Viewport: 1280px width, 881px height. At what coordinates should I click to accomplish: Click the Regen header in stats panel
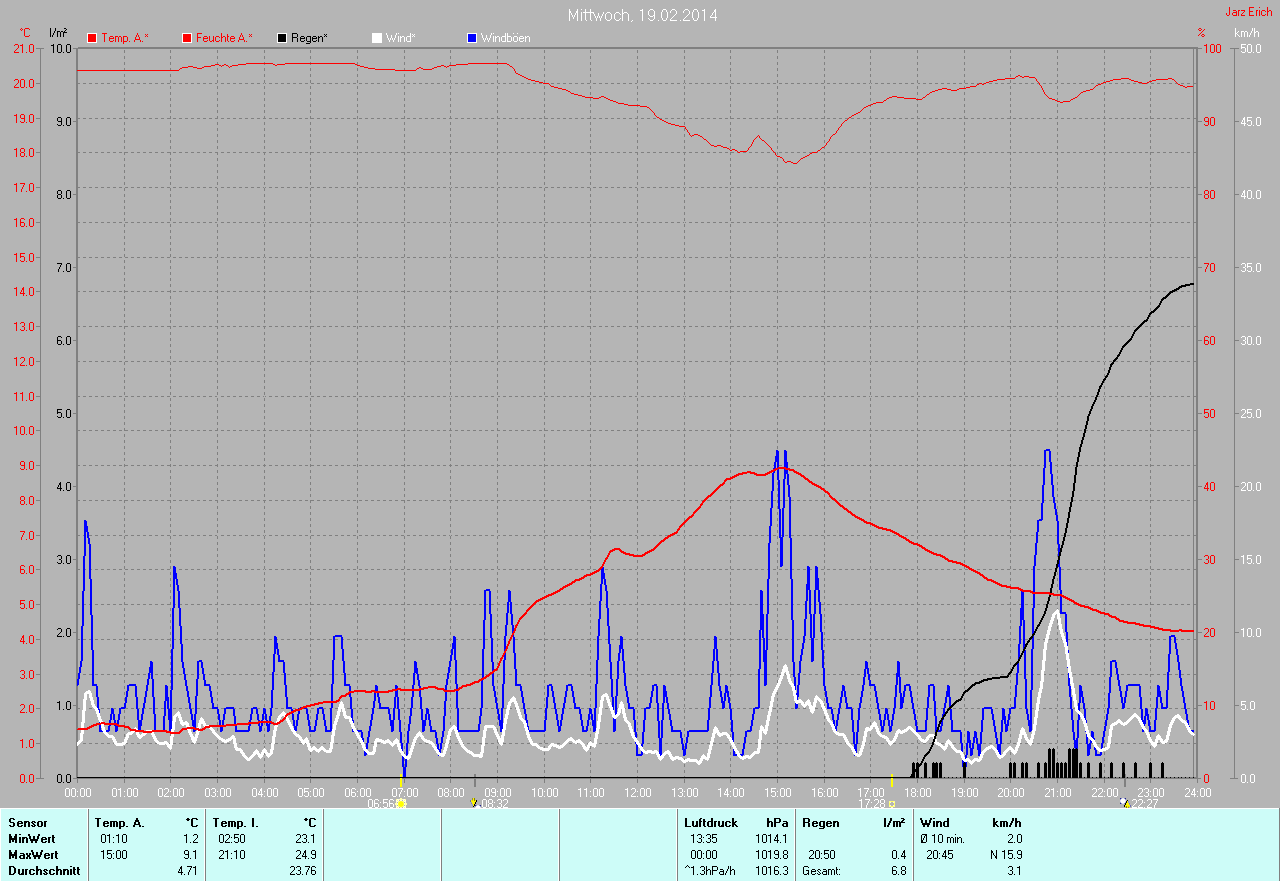821,823
